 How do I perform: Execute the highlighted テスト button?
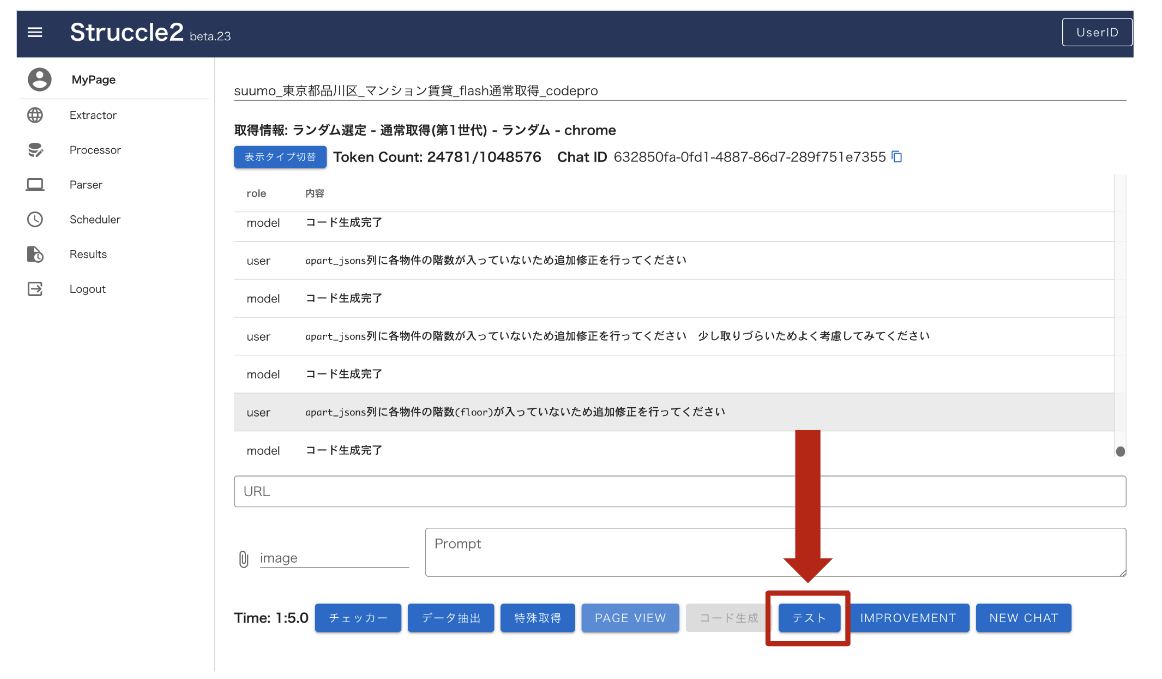pos(807,617)
